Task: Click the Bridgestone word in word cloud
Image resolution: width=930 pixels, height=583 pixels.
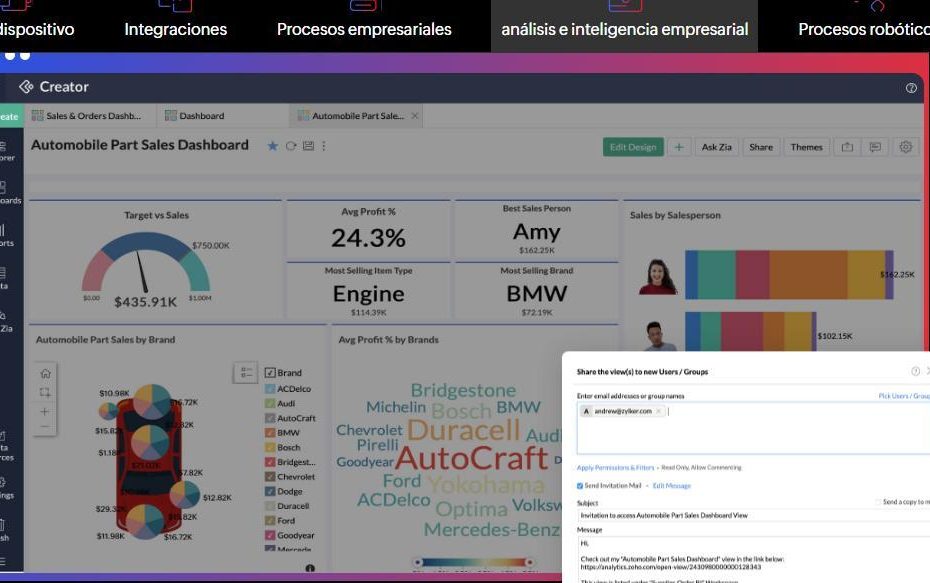Action: (x=463, y=390)
